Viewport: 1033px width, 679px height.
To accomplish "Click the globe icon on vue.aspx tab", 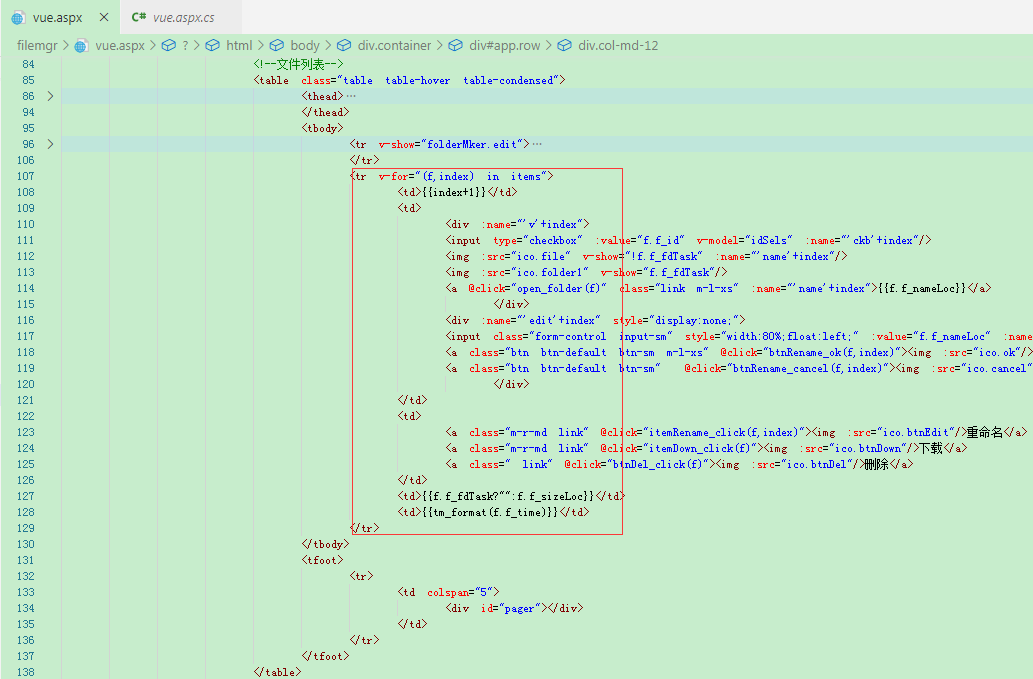I will [x=18, y=18].
